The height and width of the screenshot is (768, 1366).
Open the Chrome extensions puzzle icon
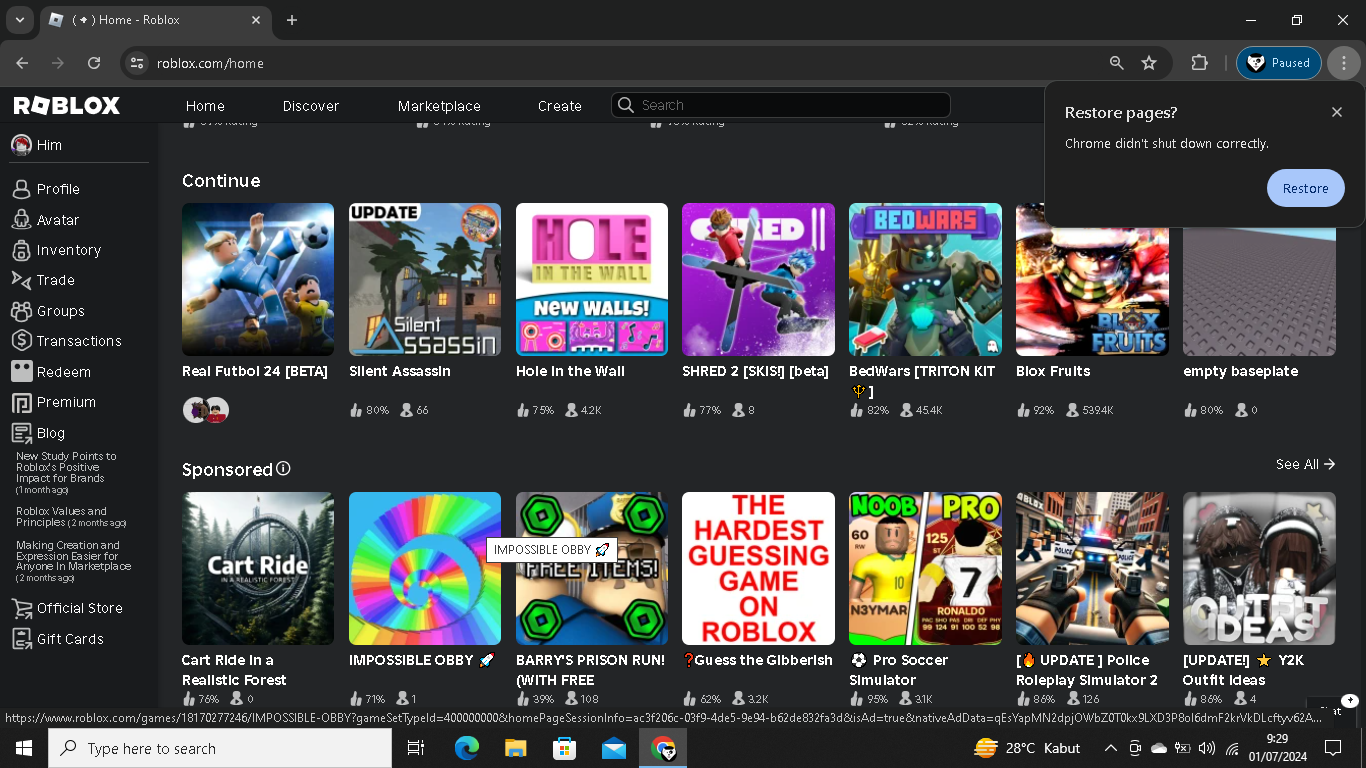coord(1199,63)
